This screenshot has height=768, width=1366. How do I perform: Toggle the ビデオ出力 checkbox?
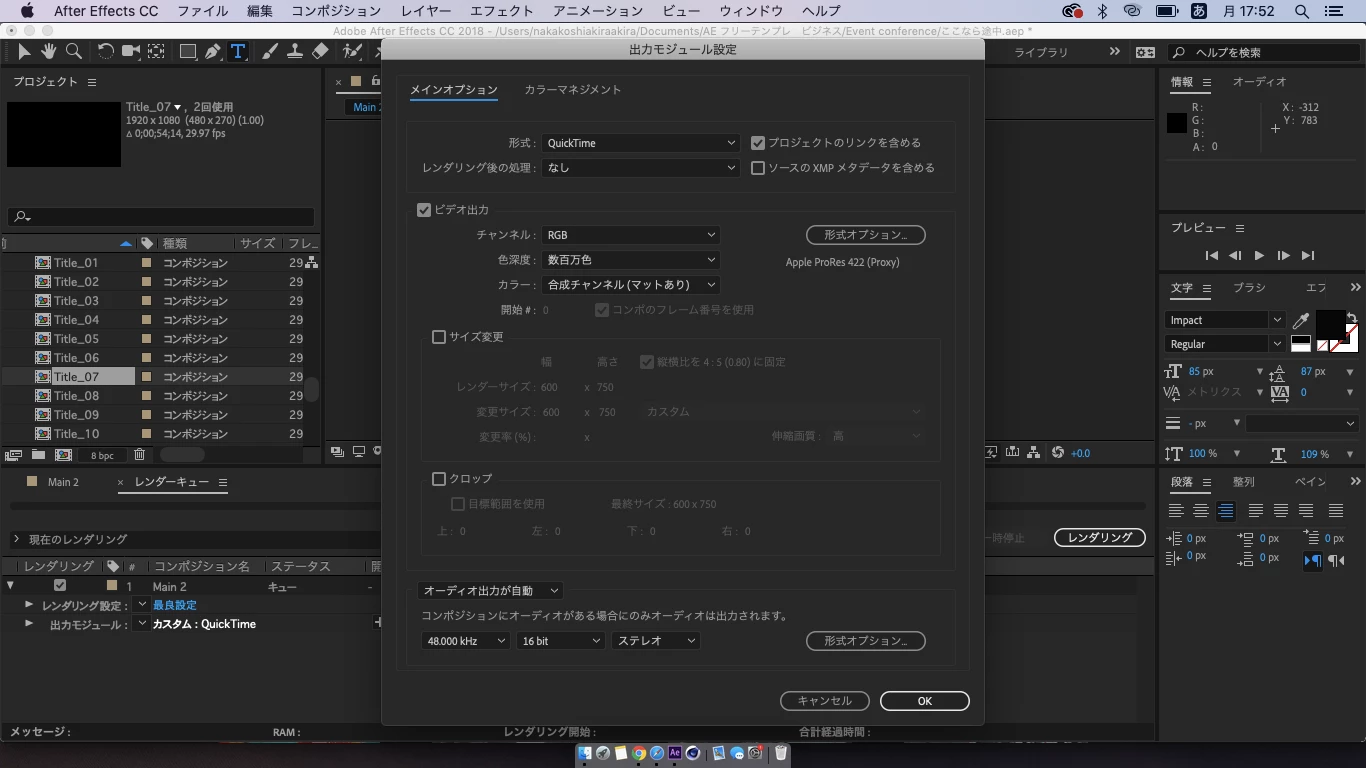[x=424, y=210]
